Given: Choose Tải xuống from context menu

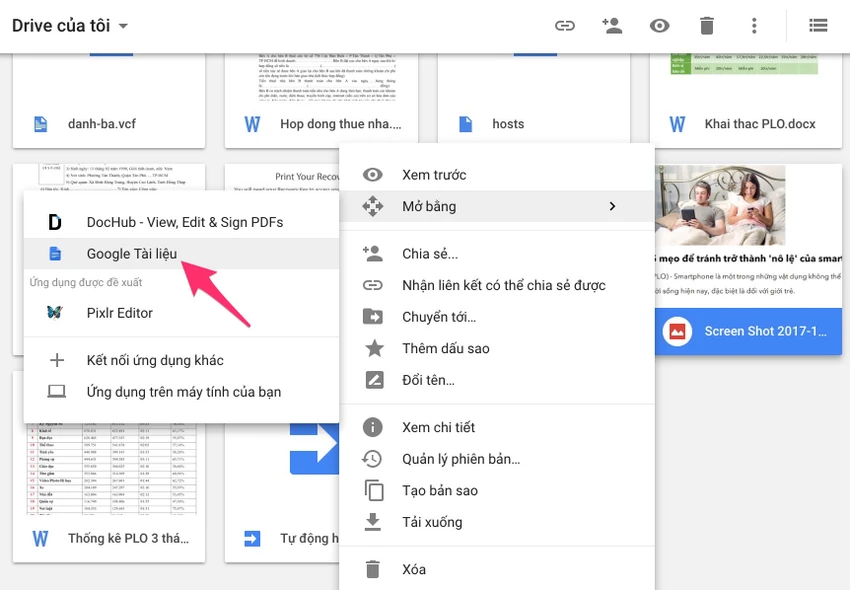Looking at the screenshot, I should click(497, 522).
